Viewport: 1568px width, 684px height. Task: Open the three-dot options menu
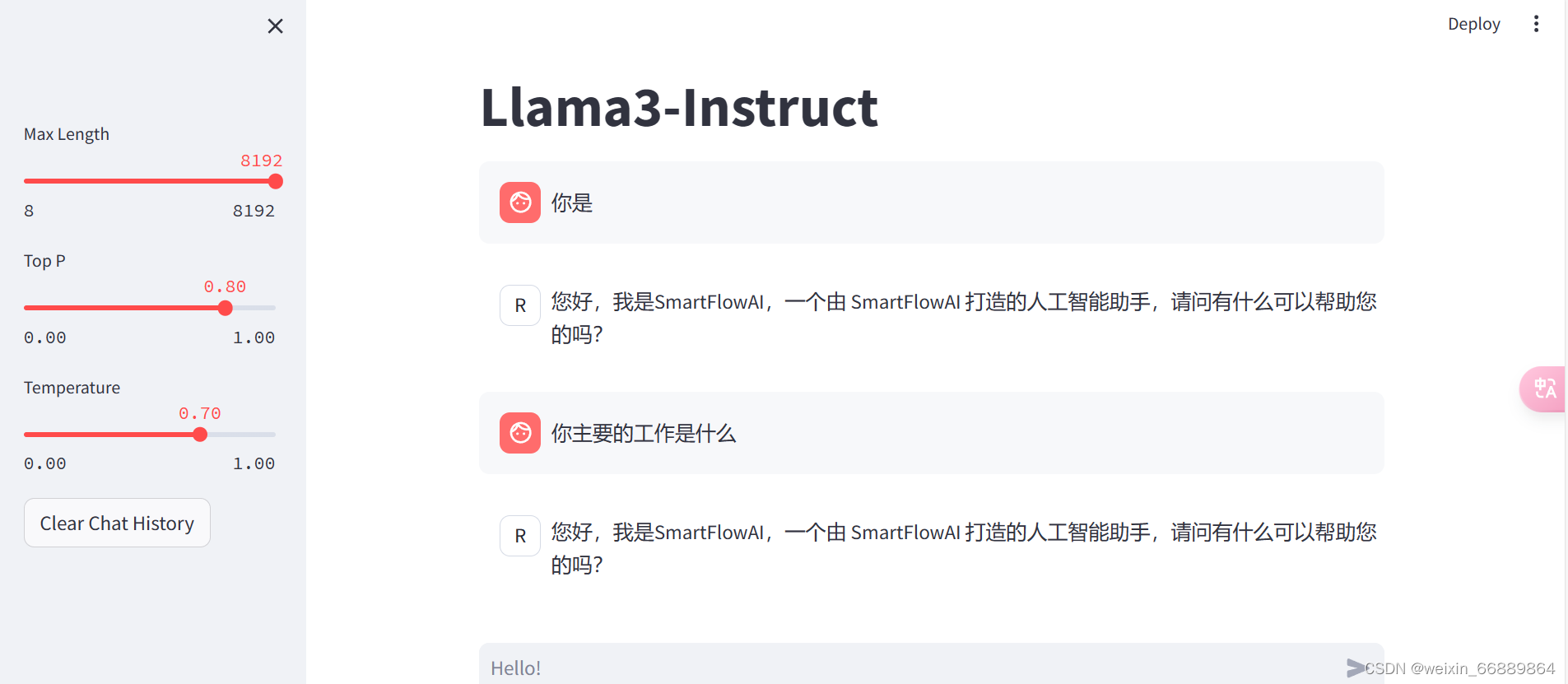click(1536, 23)
